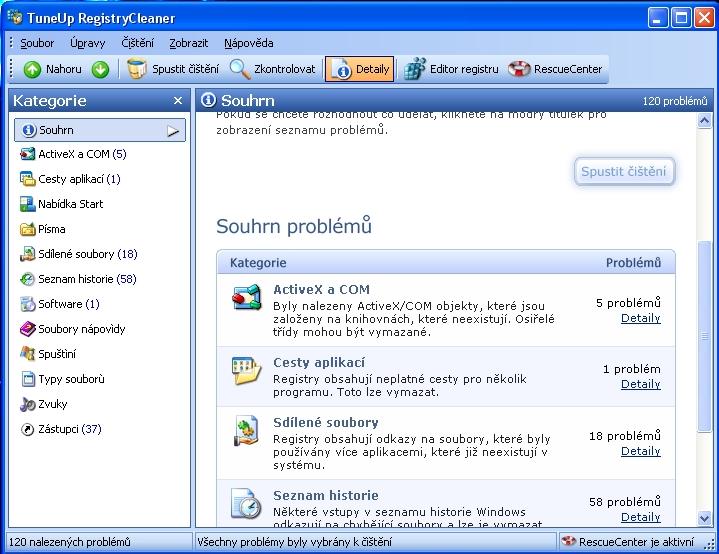The height and width of the screenshot is (554, 719).
Task: Click '120 problémů' text in Souhrn header
Action: coord(675,101)
